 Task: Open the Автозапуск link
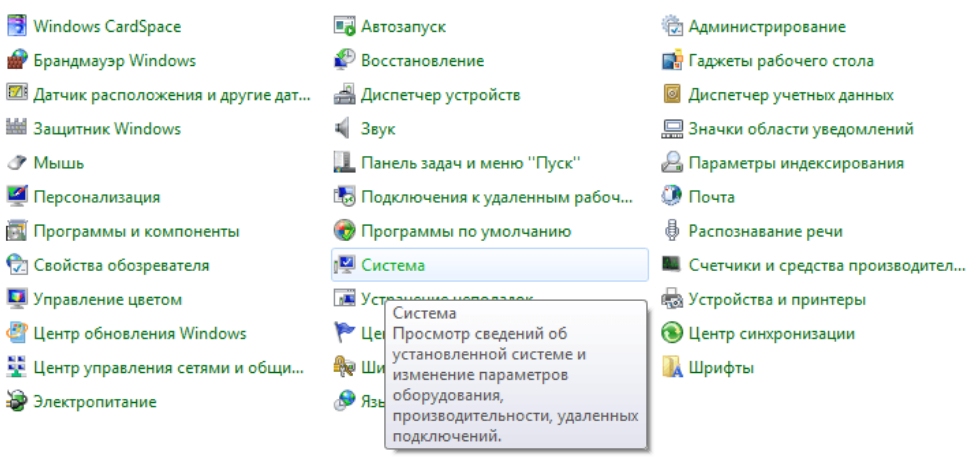[403, 27]
